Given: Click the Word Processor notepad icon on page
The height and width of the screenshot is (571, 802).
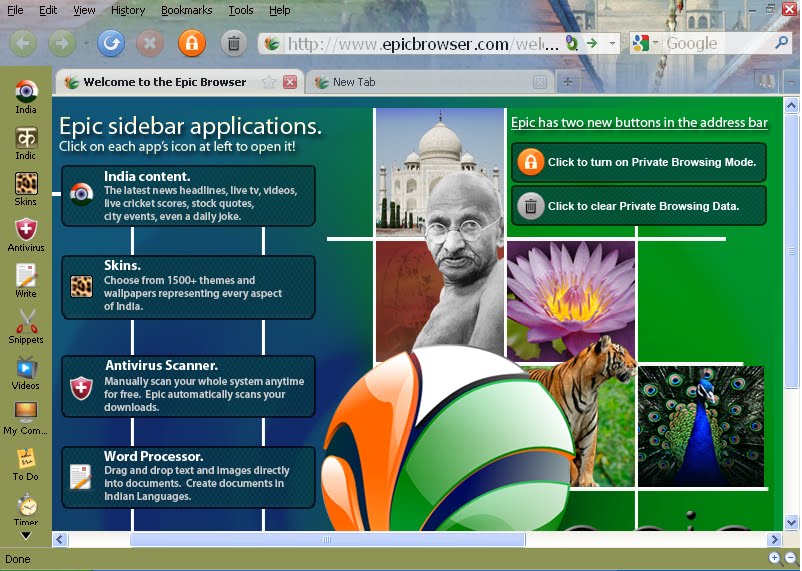Looking at the screenshot, I should pyautogui.click(x=81, y=477).
